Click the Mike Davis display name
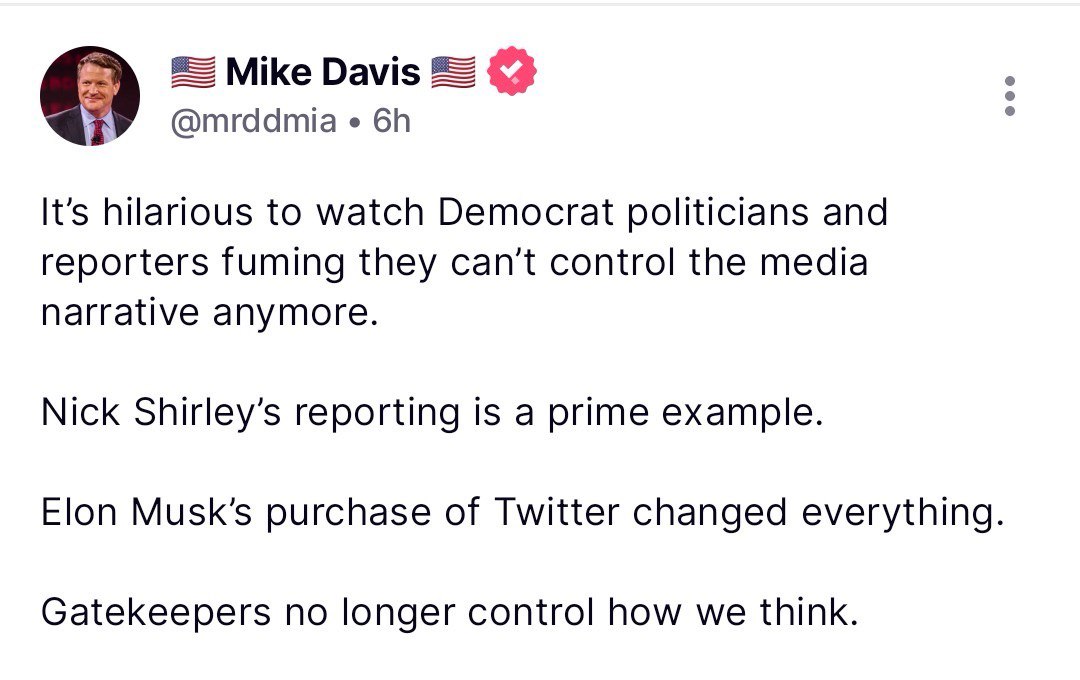Viewport: 1080px width, 680px height. click(x=323, y=71)
